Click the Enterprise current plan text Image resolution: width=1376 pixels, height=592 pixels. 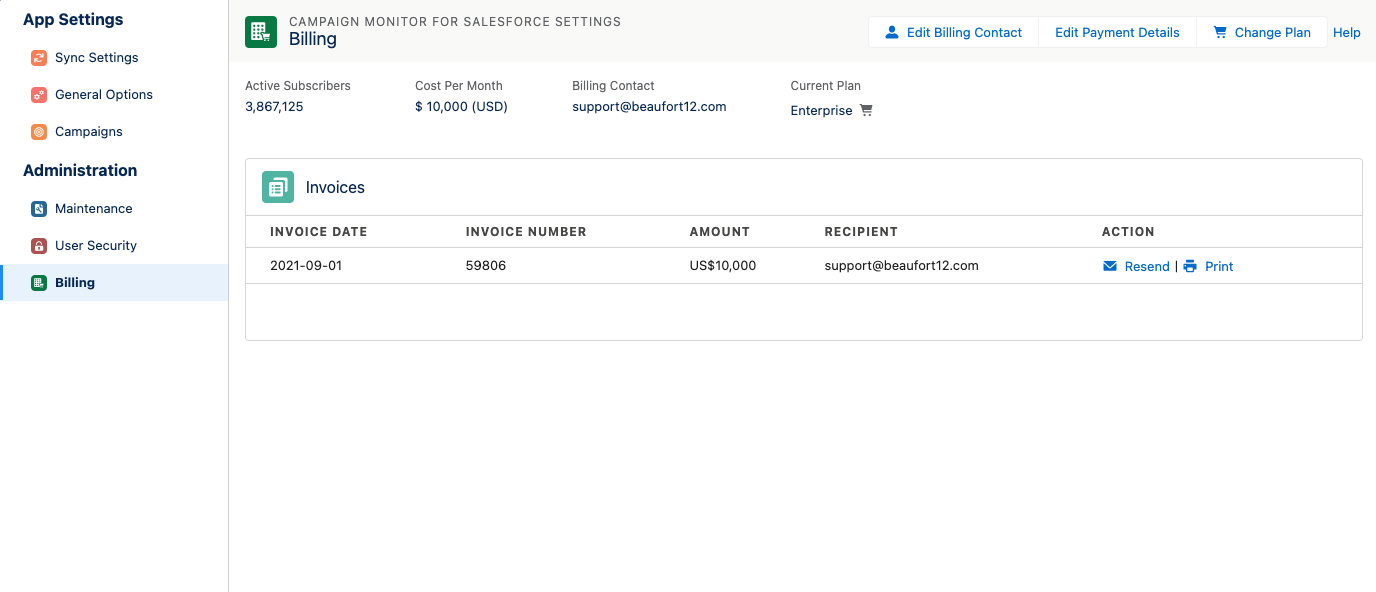822,111
